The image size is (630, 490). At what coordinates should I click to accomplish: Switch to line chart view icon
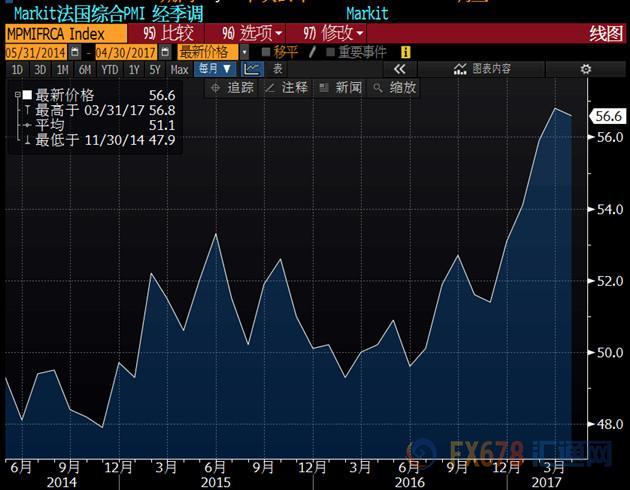click(x=252, y=69)
